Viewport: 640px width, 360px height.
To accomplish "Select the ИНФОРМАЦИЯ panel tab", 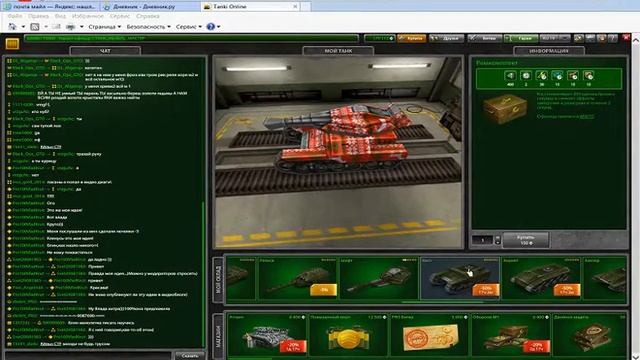I will (x=549, y=51).
